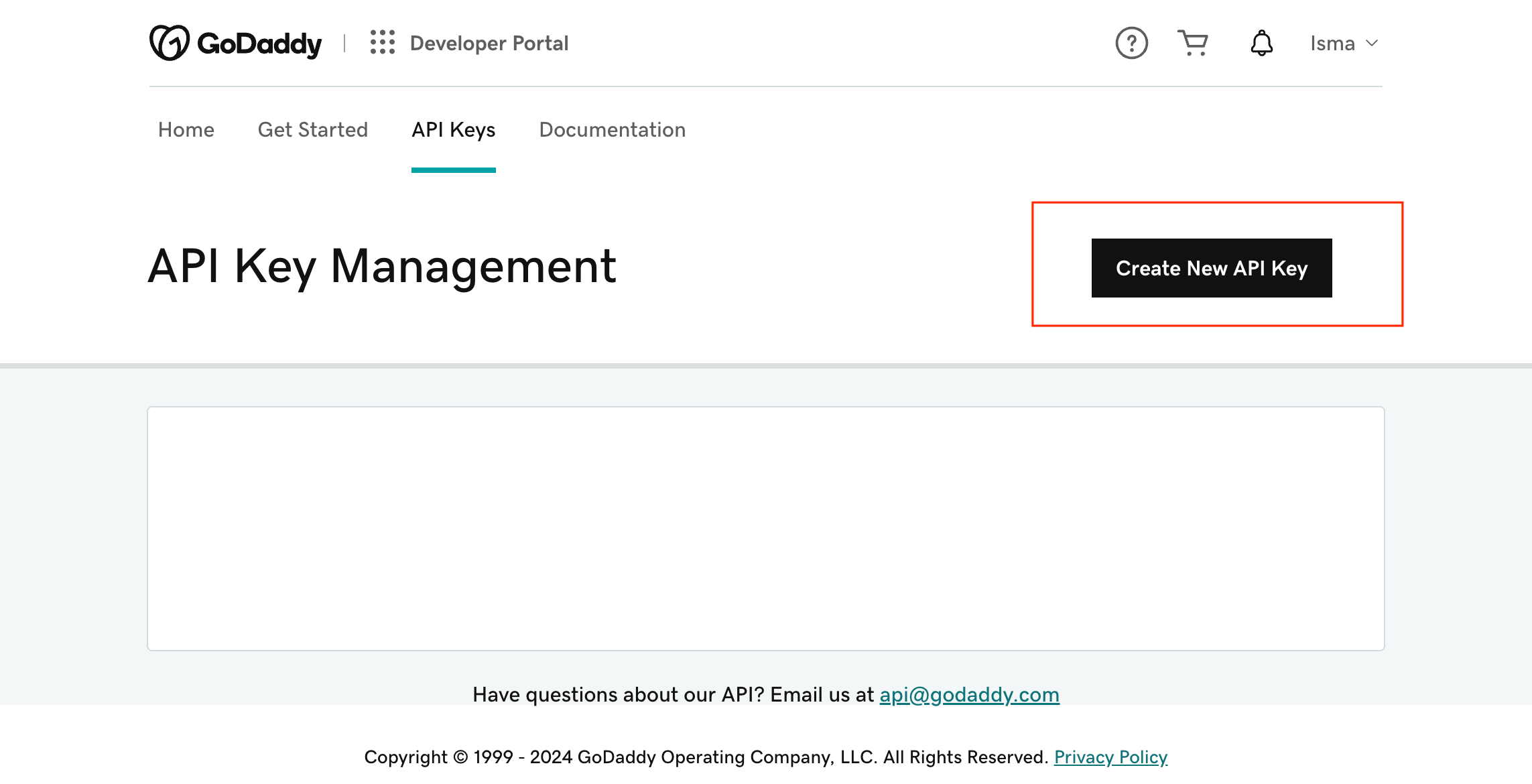Screen dimensions: 1532x784
Task: Click Create New API Key button
Action: click(1212, 268)
